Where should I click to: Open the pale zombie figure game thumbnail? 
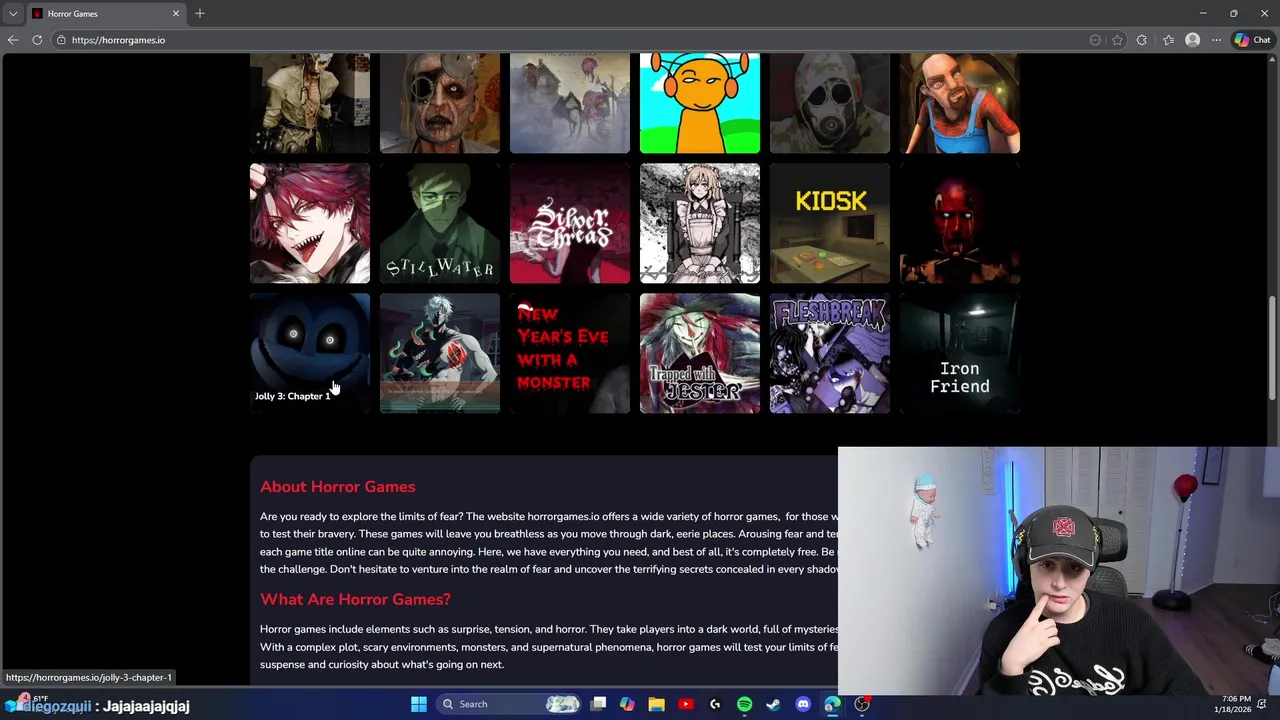point(310,103)
